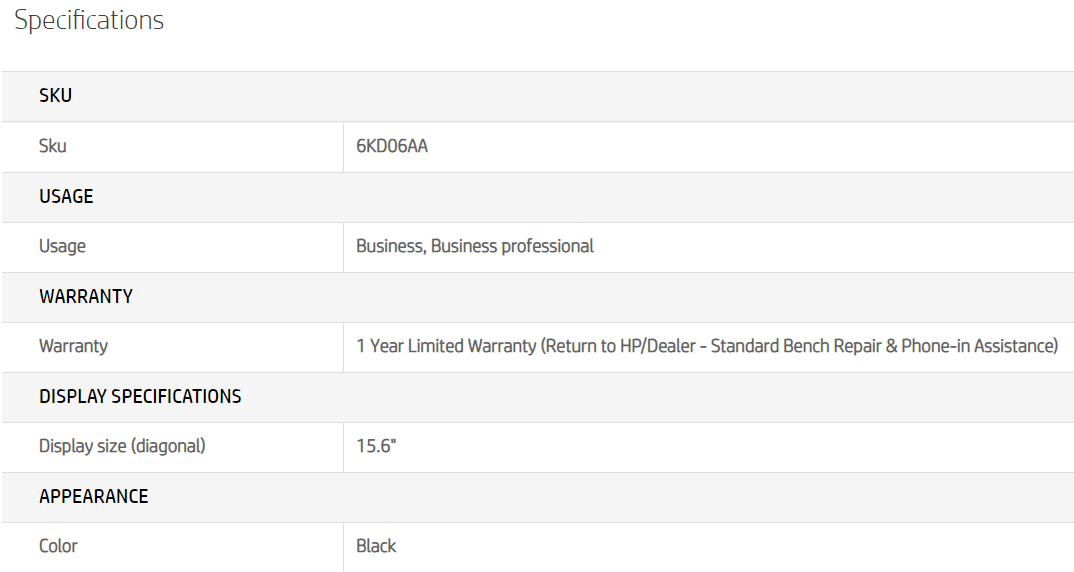Viewport: 1074px width, 572px height.
Task: Click the APPEARANCE section header
Action: point(94,496)
